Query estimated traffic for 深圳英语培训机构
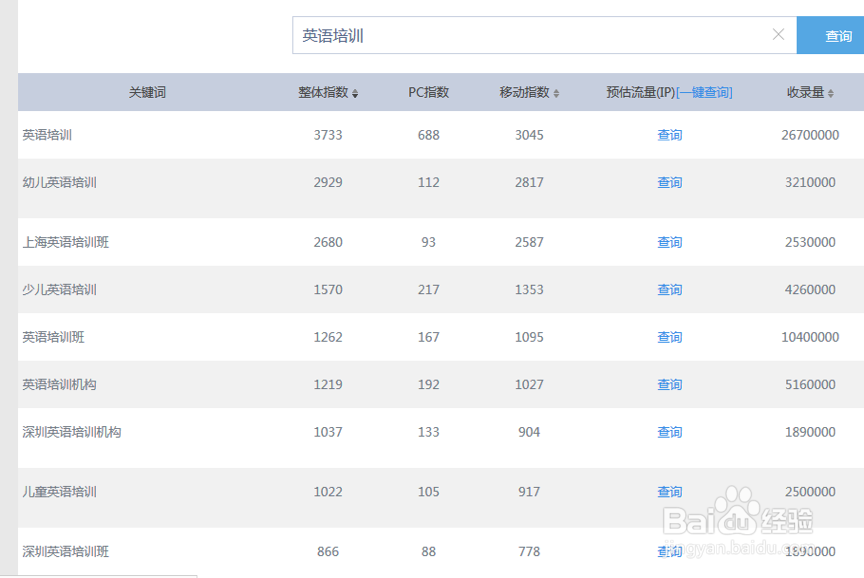The image size is (864, 578). tap(669, 432)
